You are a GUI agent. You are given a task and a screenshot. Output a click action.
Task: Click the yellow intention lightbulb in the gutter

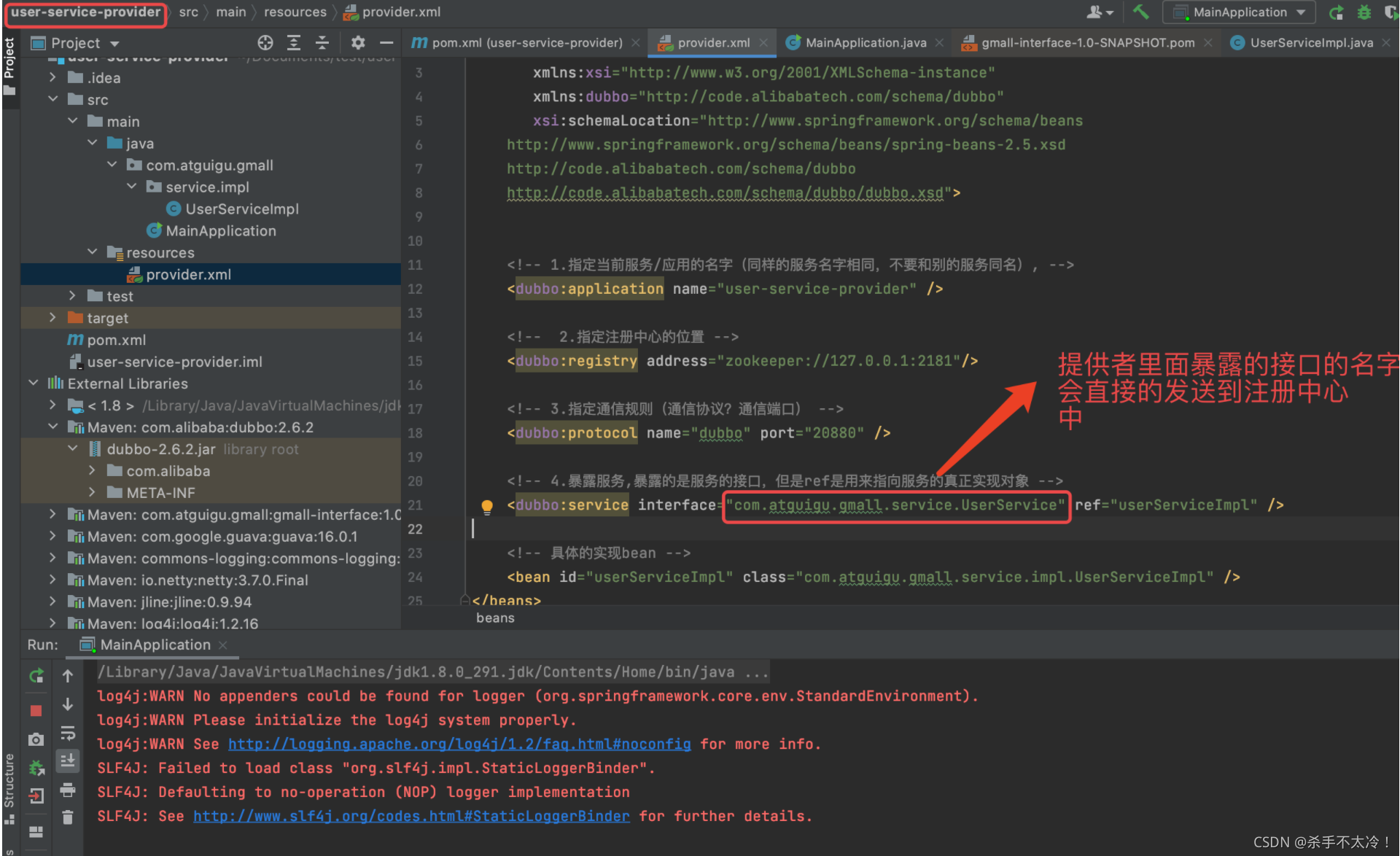coord(487,505)
